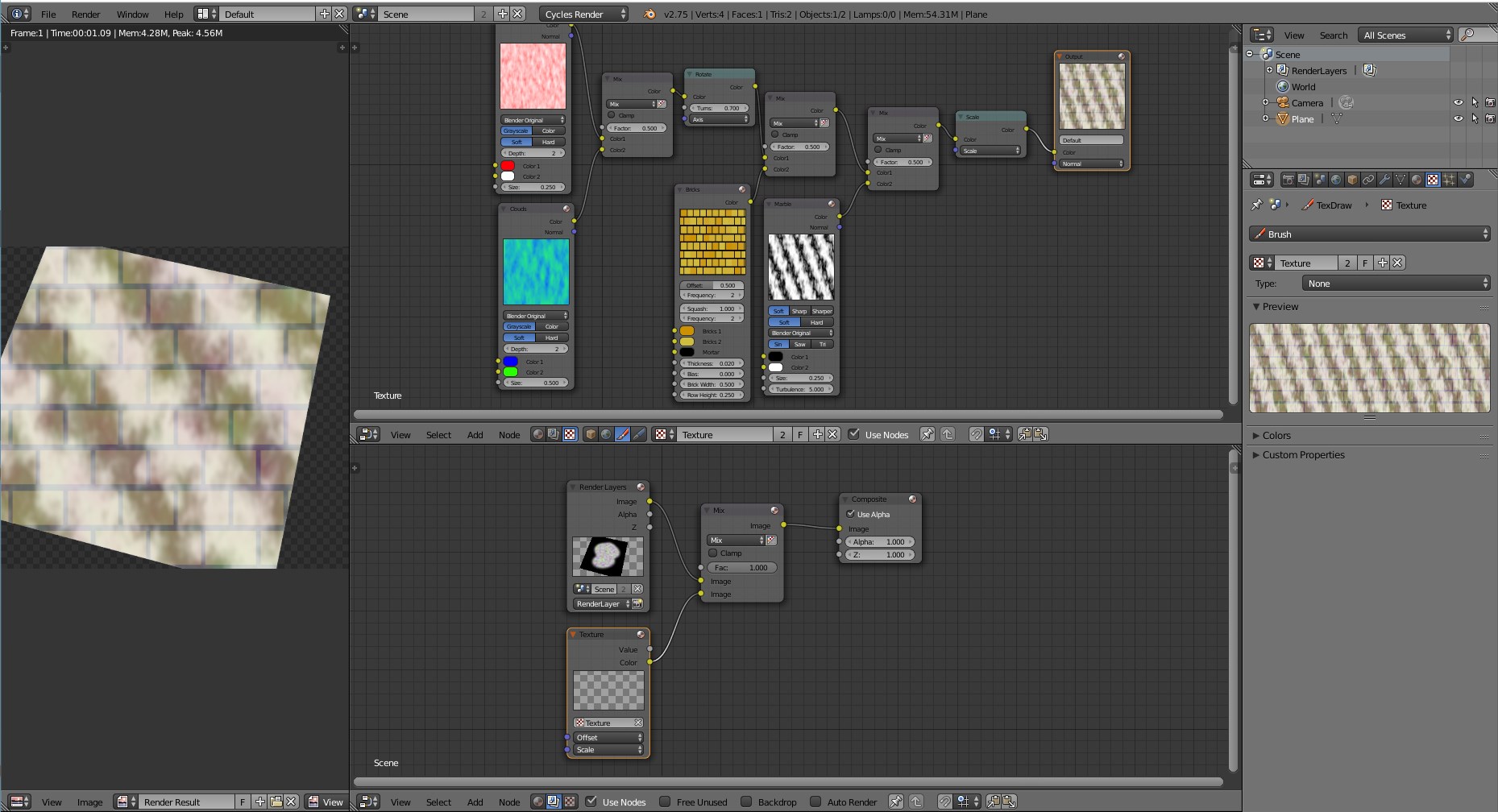1498x812 pixels.
Task: Enable Backdrop checkbox
Action: (x=746, y=802)
